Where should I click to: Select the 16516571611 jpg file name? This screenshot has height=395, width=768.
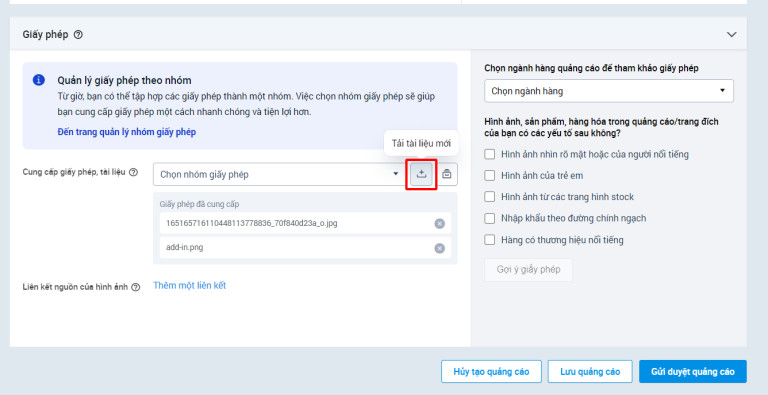[x=252, y=223]
